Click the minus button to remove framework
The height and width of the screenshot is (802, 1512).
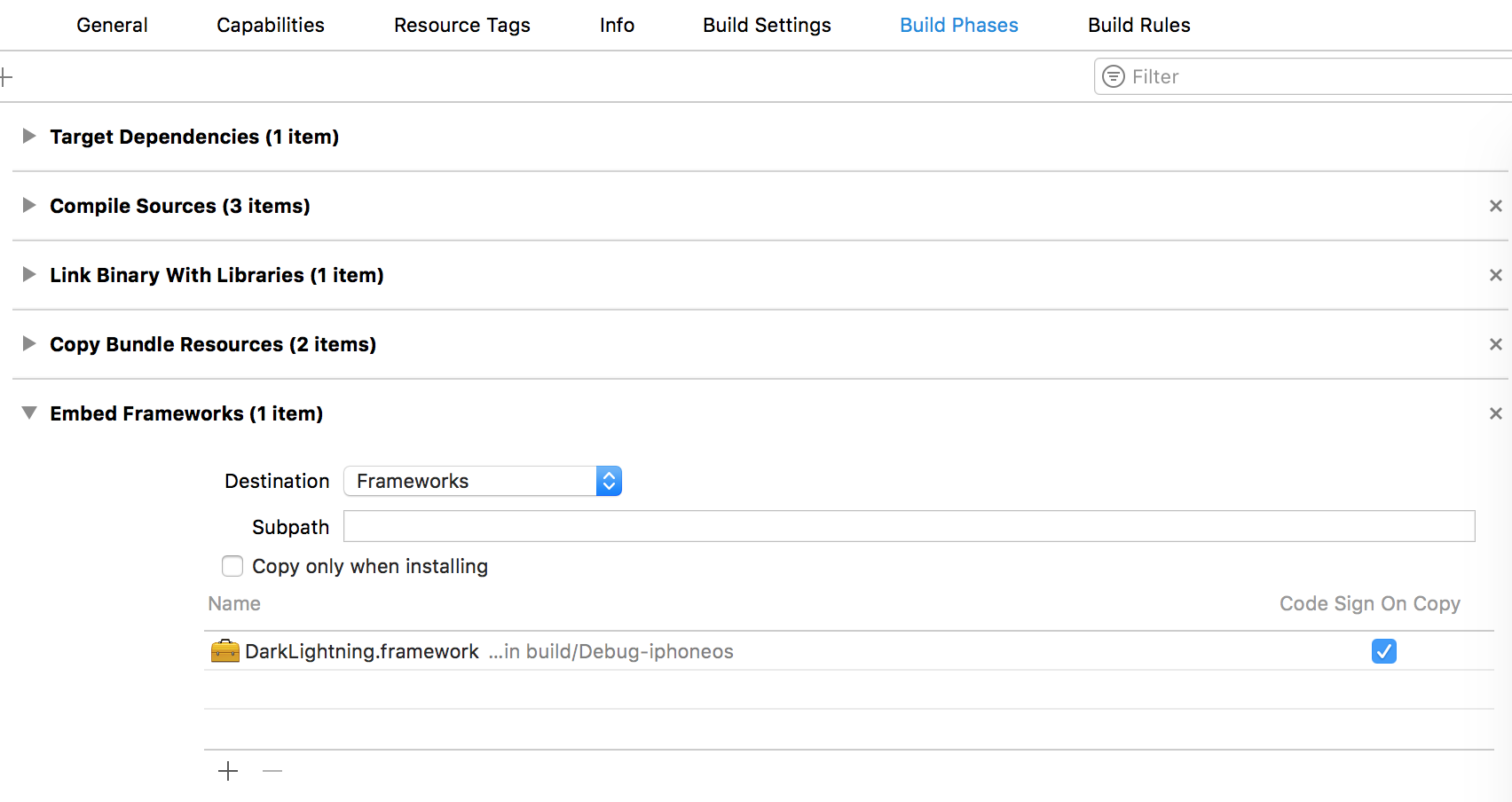pyautogui.click(x=272, y=771)
